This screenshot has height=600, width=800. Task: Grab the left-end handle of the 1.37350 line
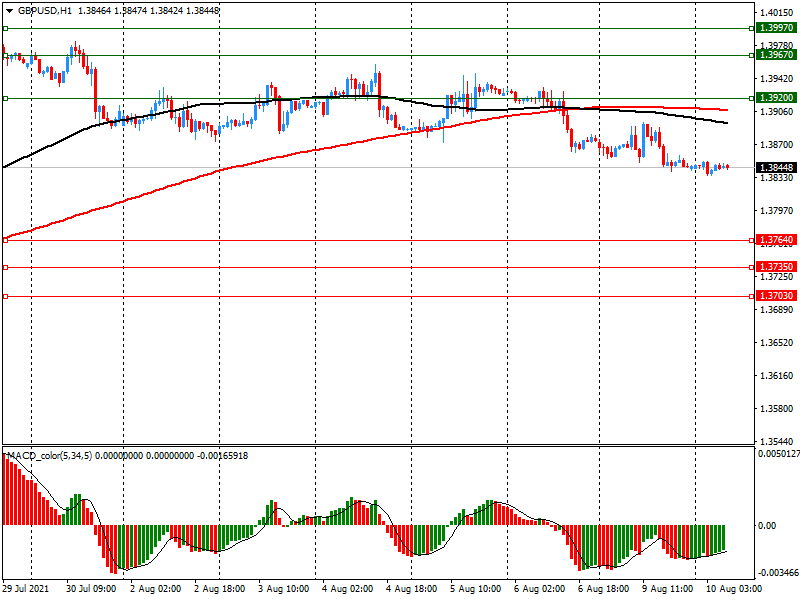[x=6, y=267]
